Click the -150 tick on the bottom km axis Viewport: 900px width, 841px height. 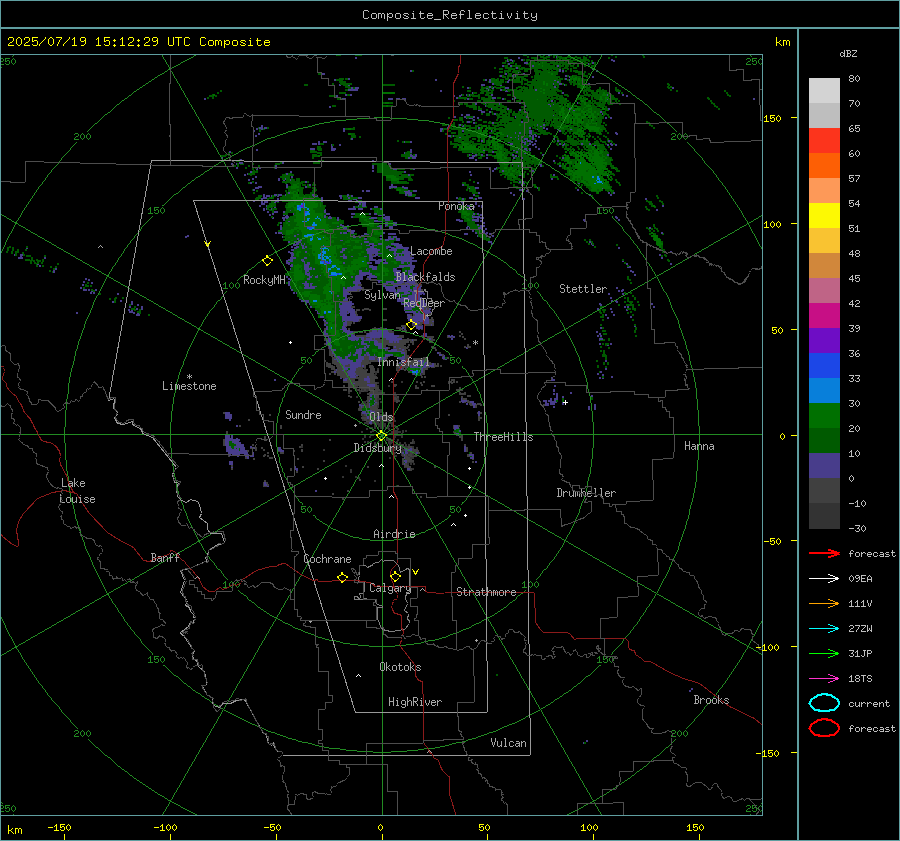[x=59, y=827]
